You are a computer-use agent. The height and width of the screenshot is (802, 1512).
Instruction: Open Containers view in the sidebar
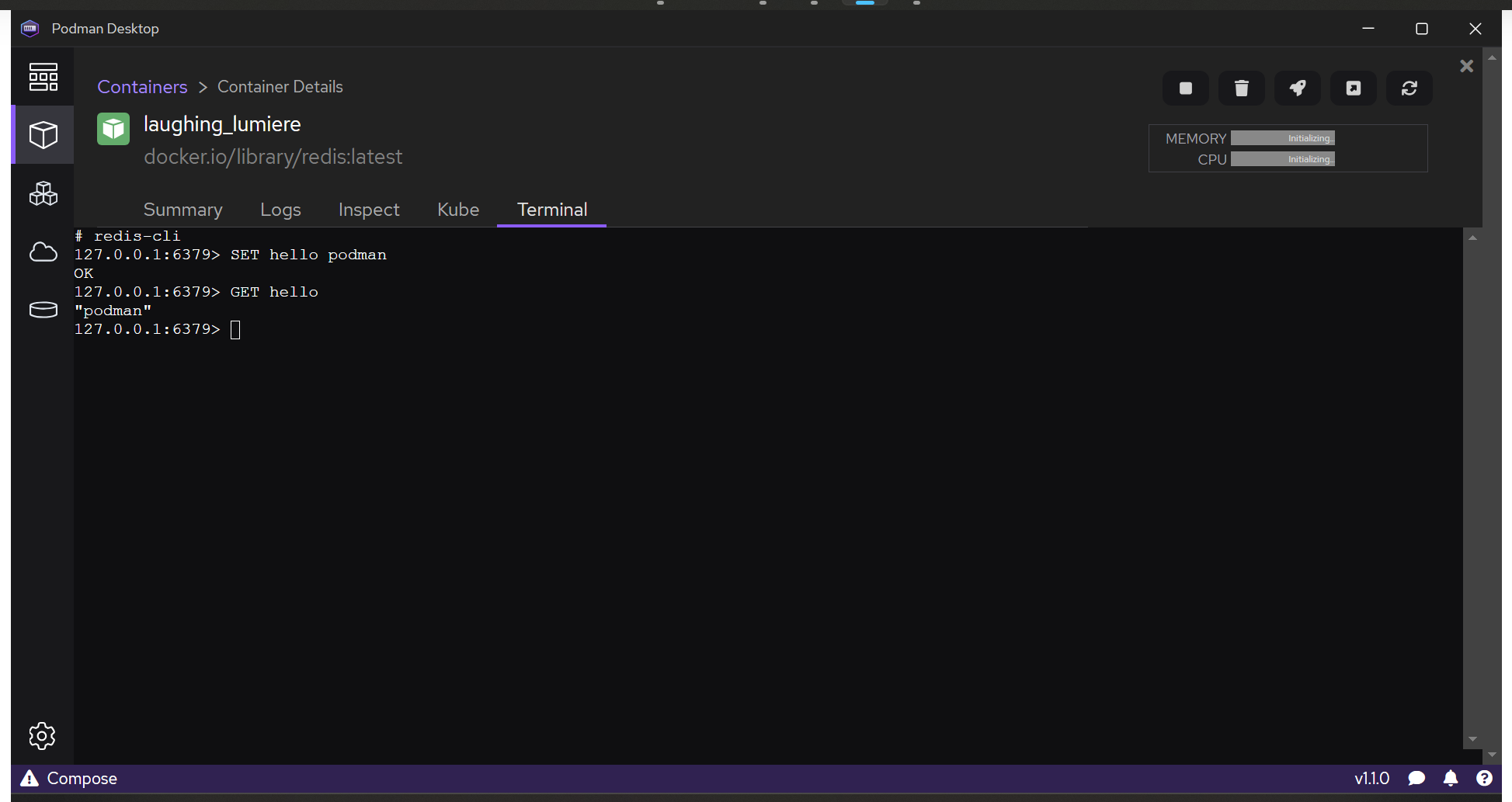43,135
